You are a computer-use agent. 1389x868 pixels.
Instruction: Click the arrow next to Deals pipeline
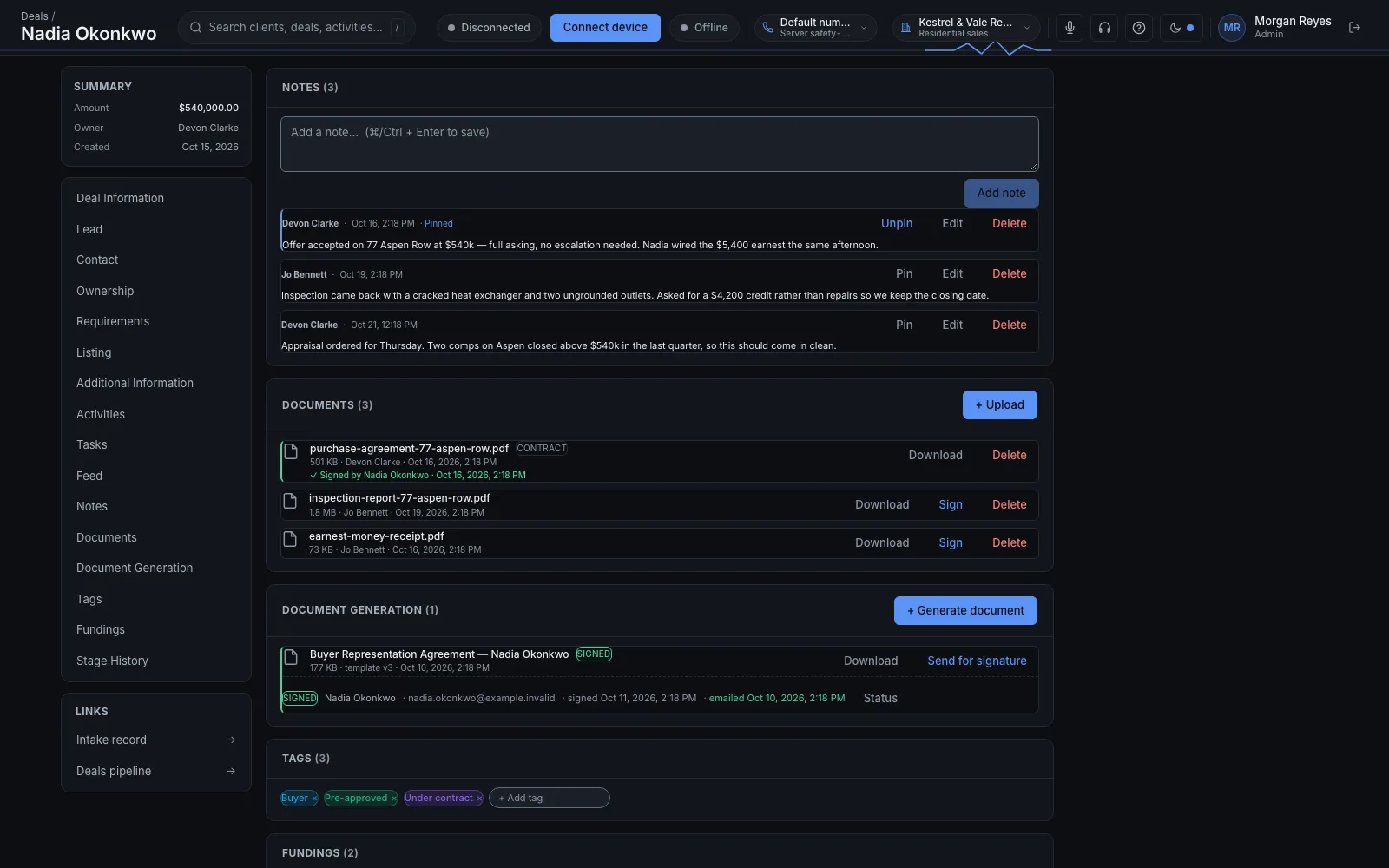(231, 771)
